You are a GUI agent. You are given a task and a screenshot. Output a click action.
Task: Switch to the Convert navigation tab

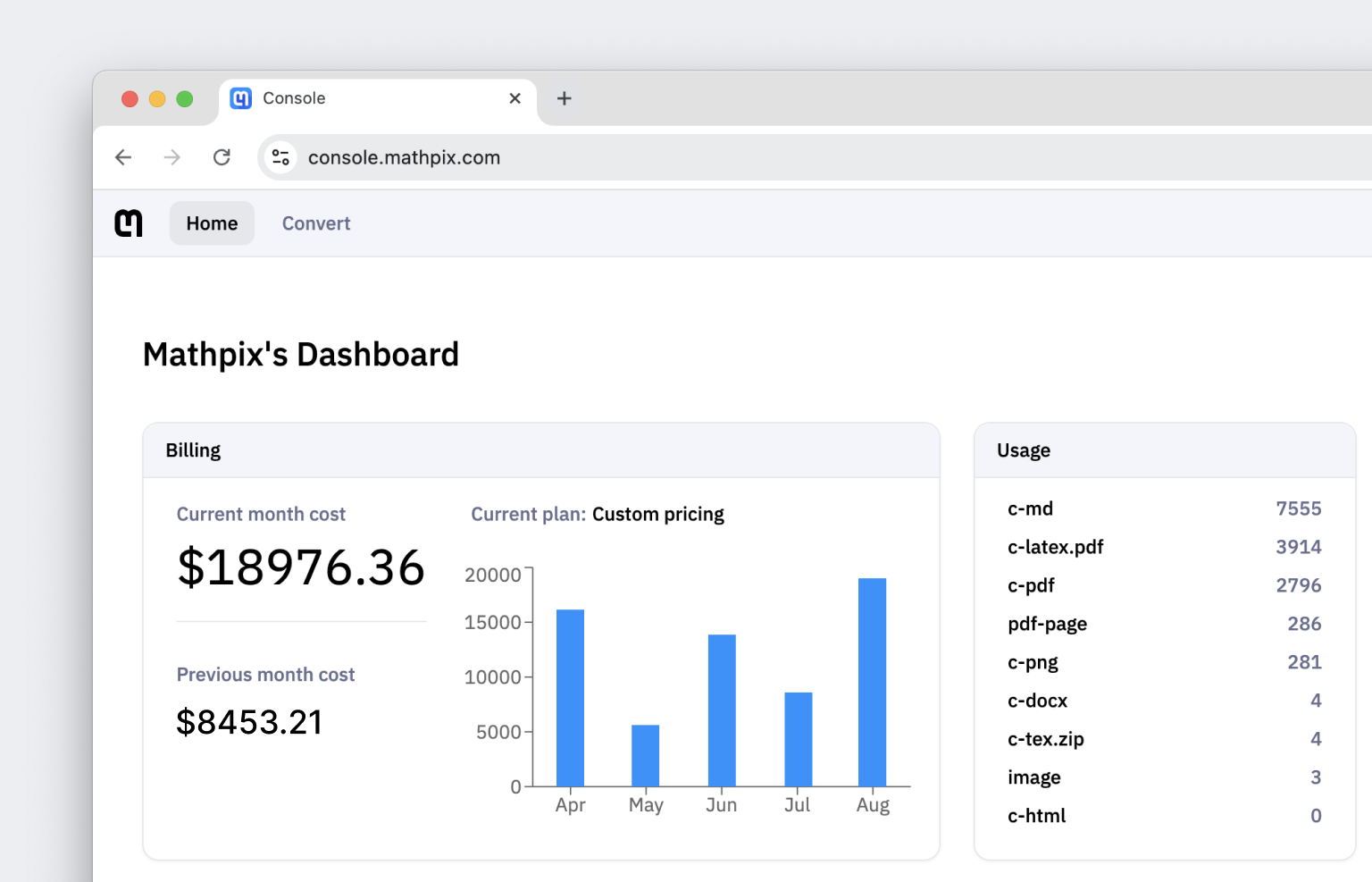pos(316,223)
